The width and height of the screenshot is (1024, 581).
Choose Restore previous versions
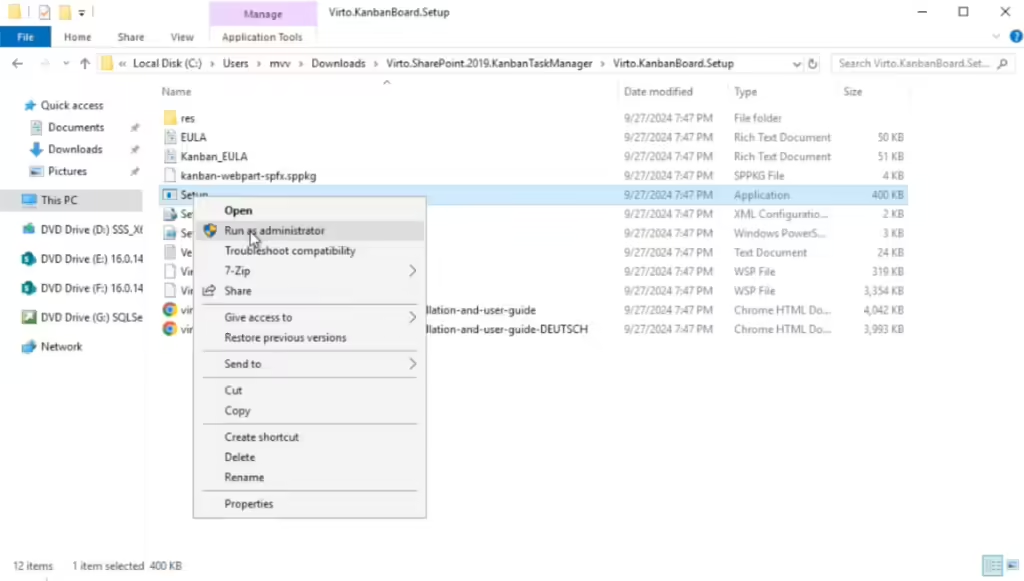pyautogui.click(x=285, y=338)
